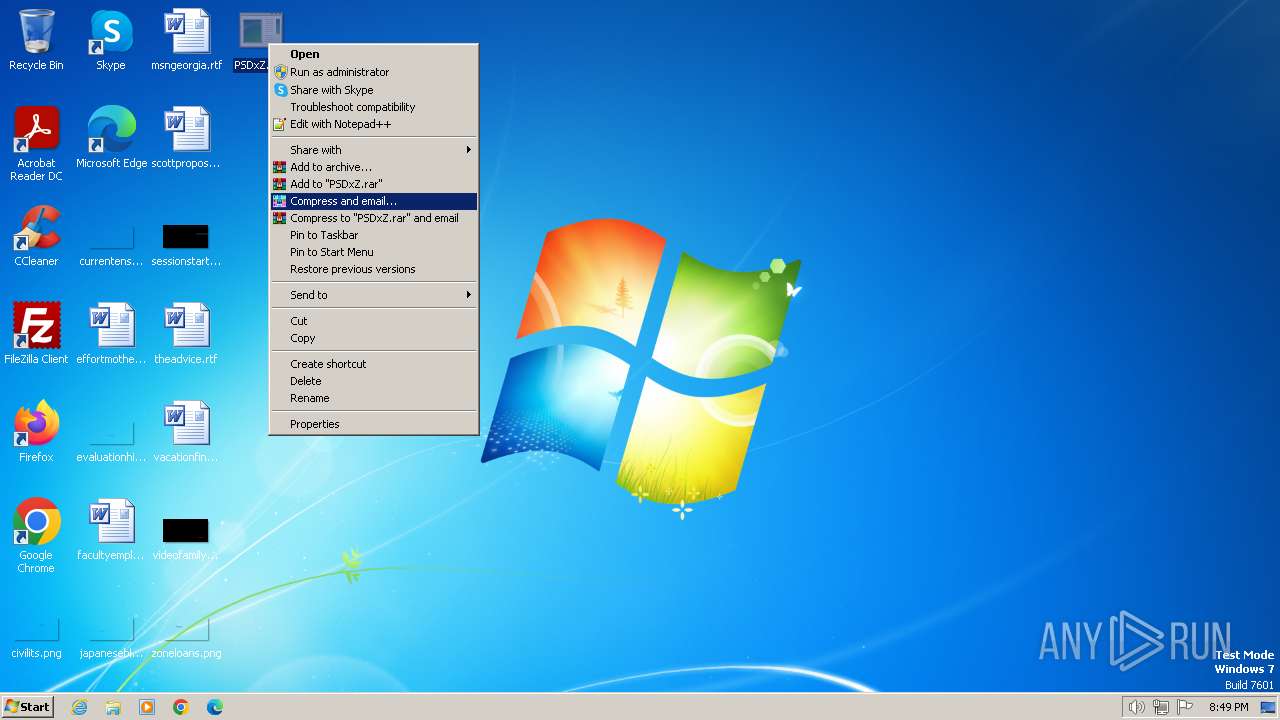Choose Share with Skype
1280x720 pixels.
tap(374, 90)
